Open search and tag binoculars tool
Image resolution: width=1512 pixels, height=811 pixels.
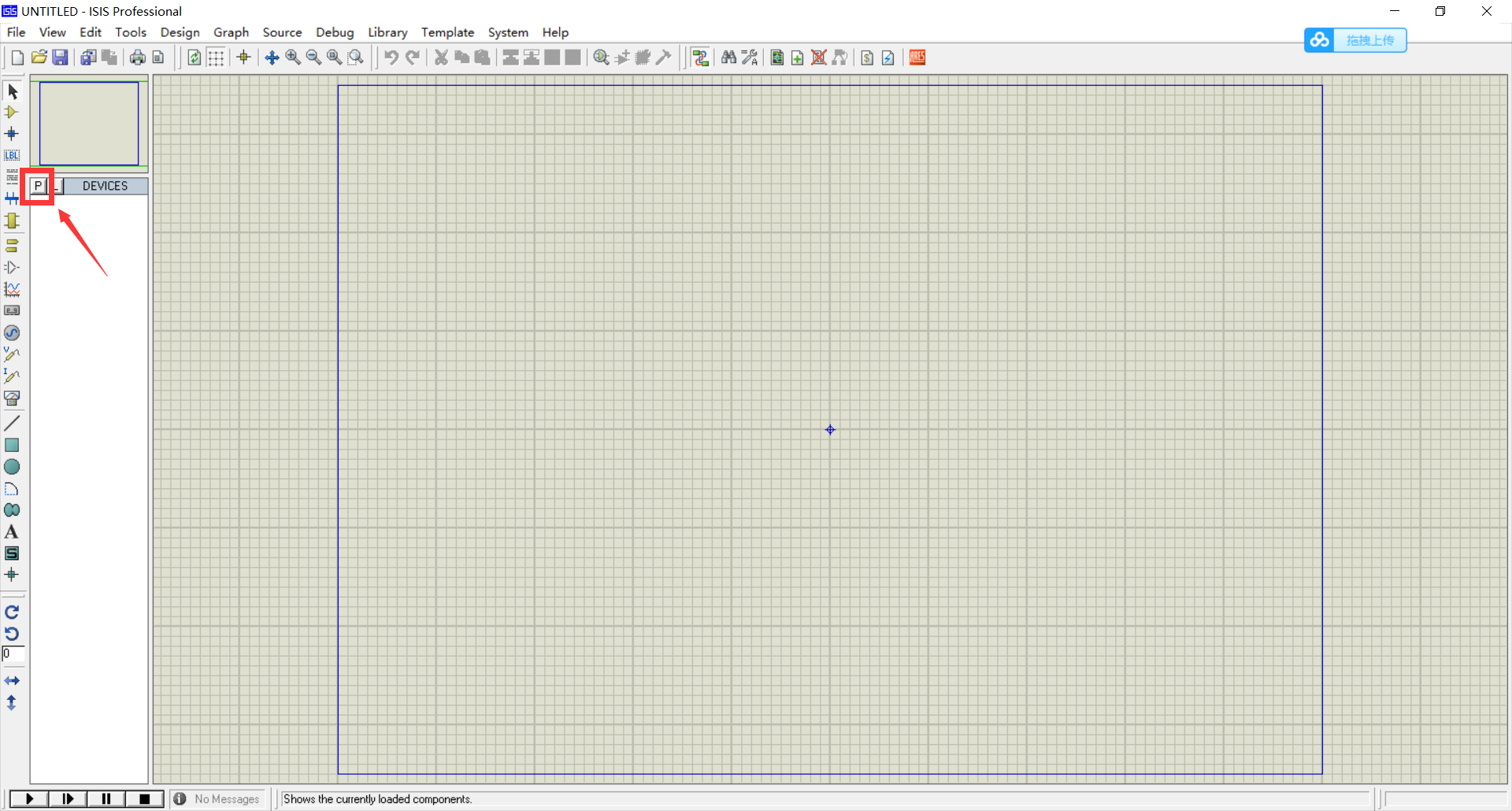[x=728, y=57]
